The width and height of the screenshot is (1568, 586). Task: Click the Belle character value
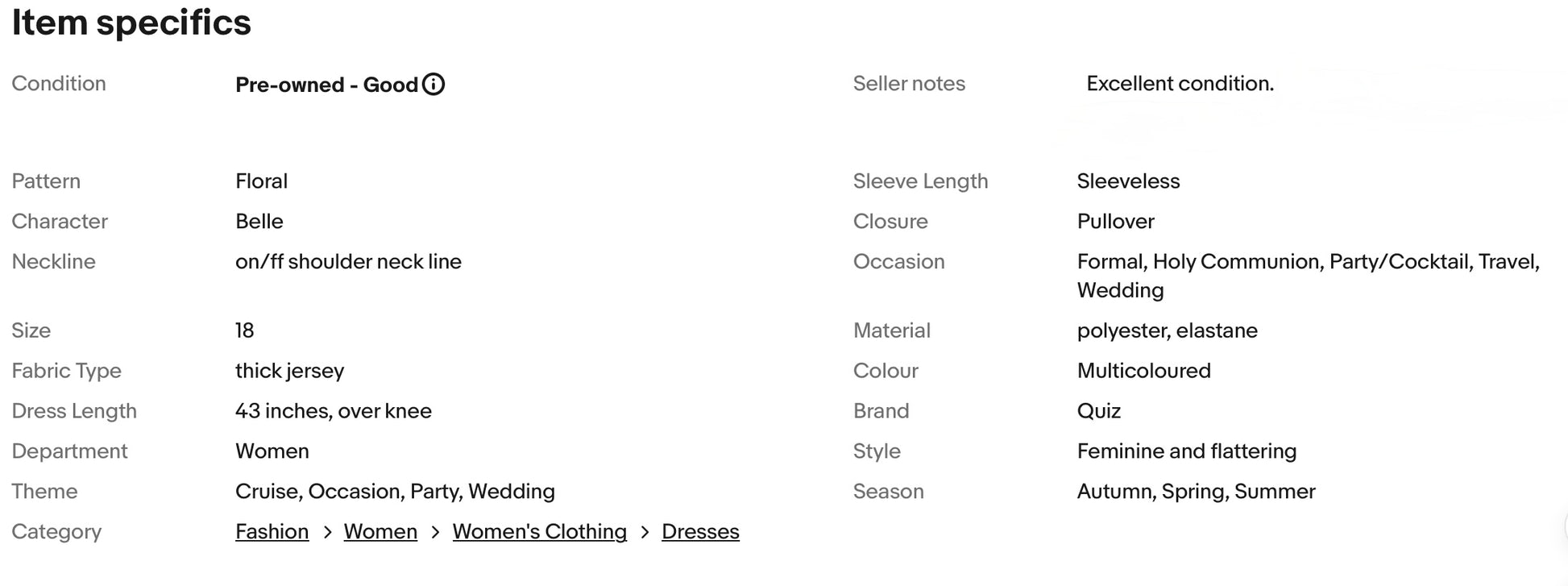(259, 222)
